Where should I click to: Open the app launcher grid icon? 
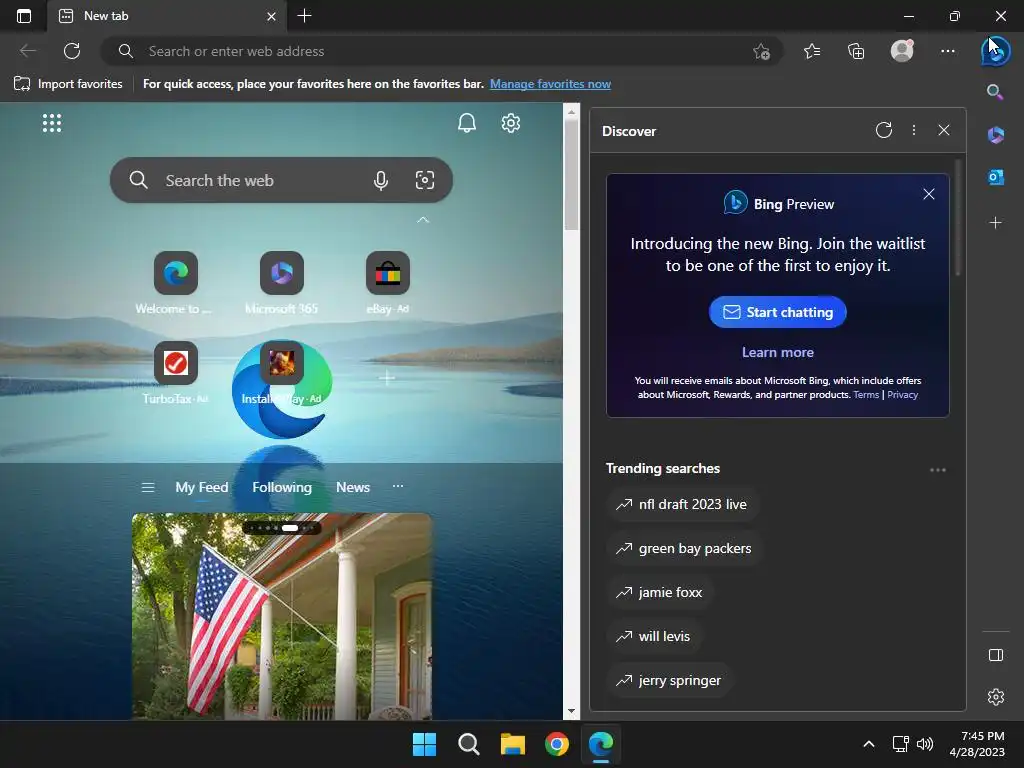(52, 123)
